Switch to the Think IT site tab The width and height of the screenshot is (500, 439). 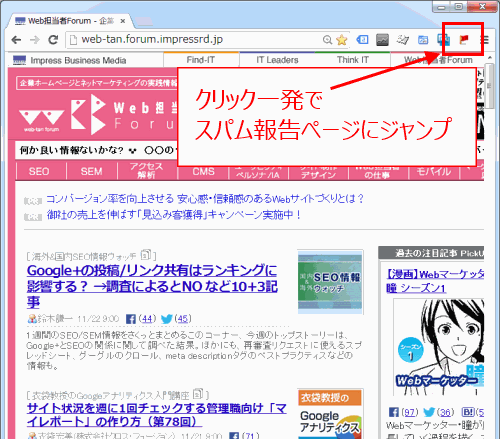(x=352, y=60)
